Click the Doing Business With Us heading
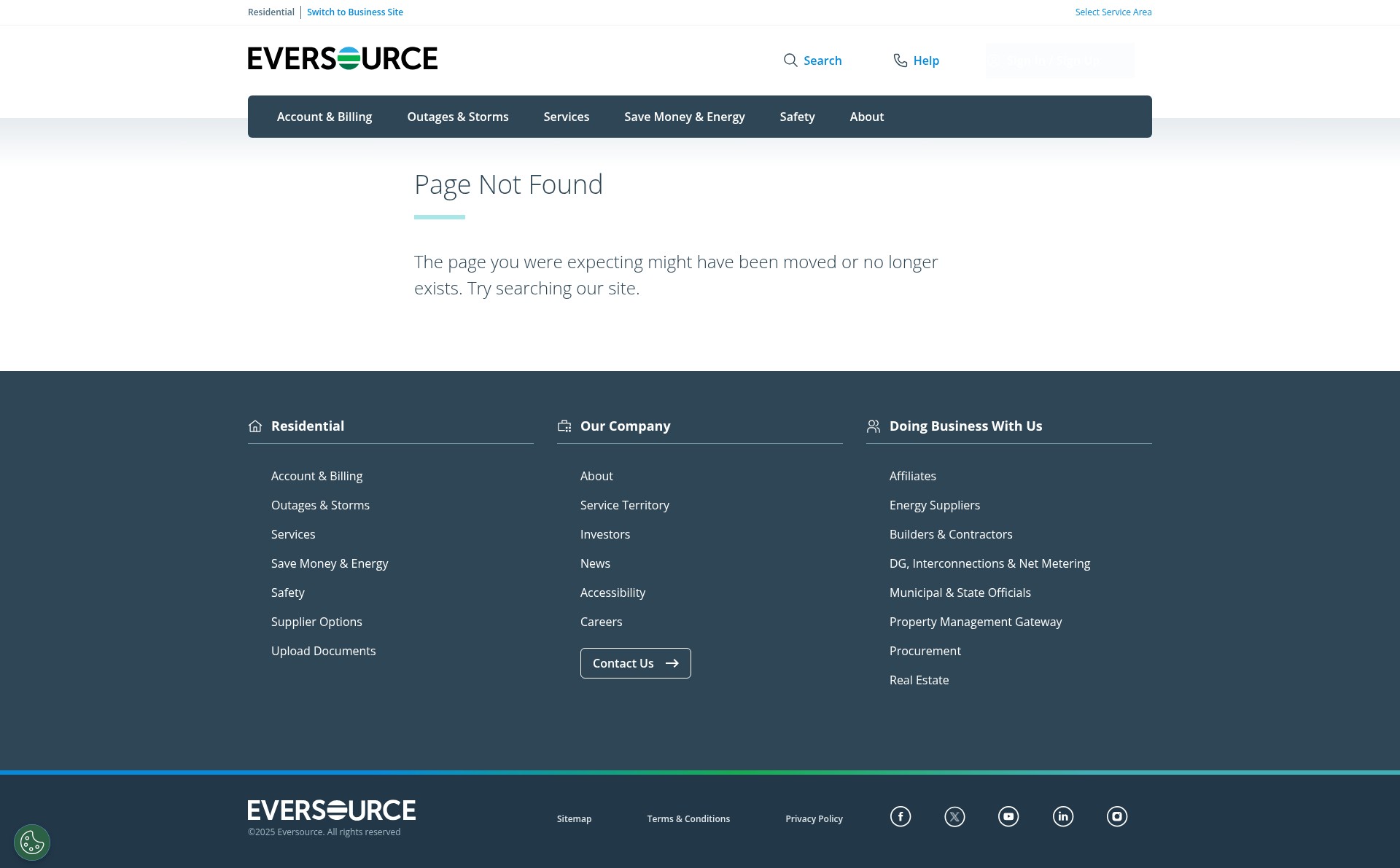 [x=965, y=426]
